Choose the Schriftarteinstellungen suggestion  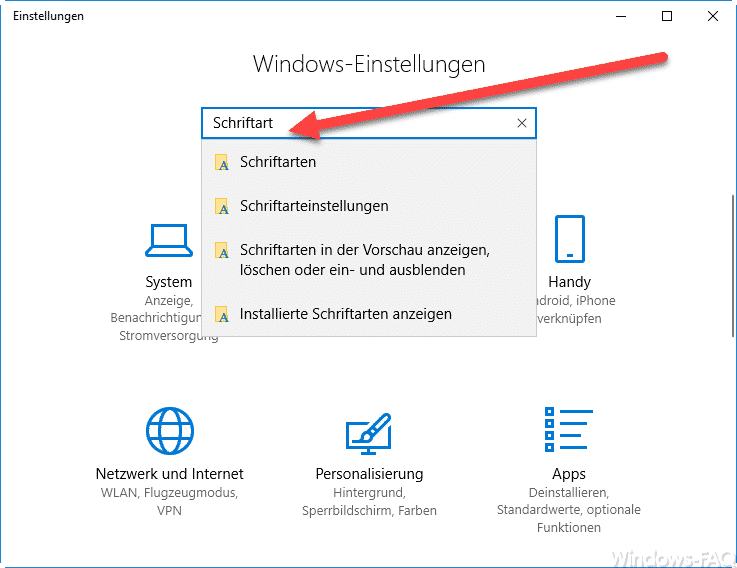click(369, 206)
